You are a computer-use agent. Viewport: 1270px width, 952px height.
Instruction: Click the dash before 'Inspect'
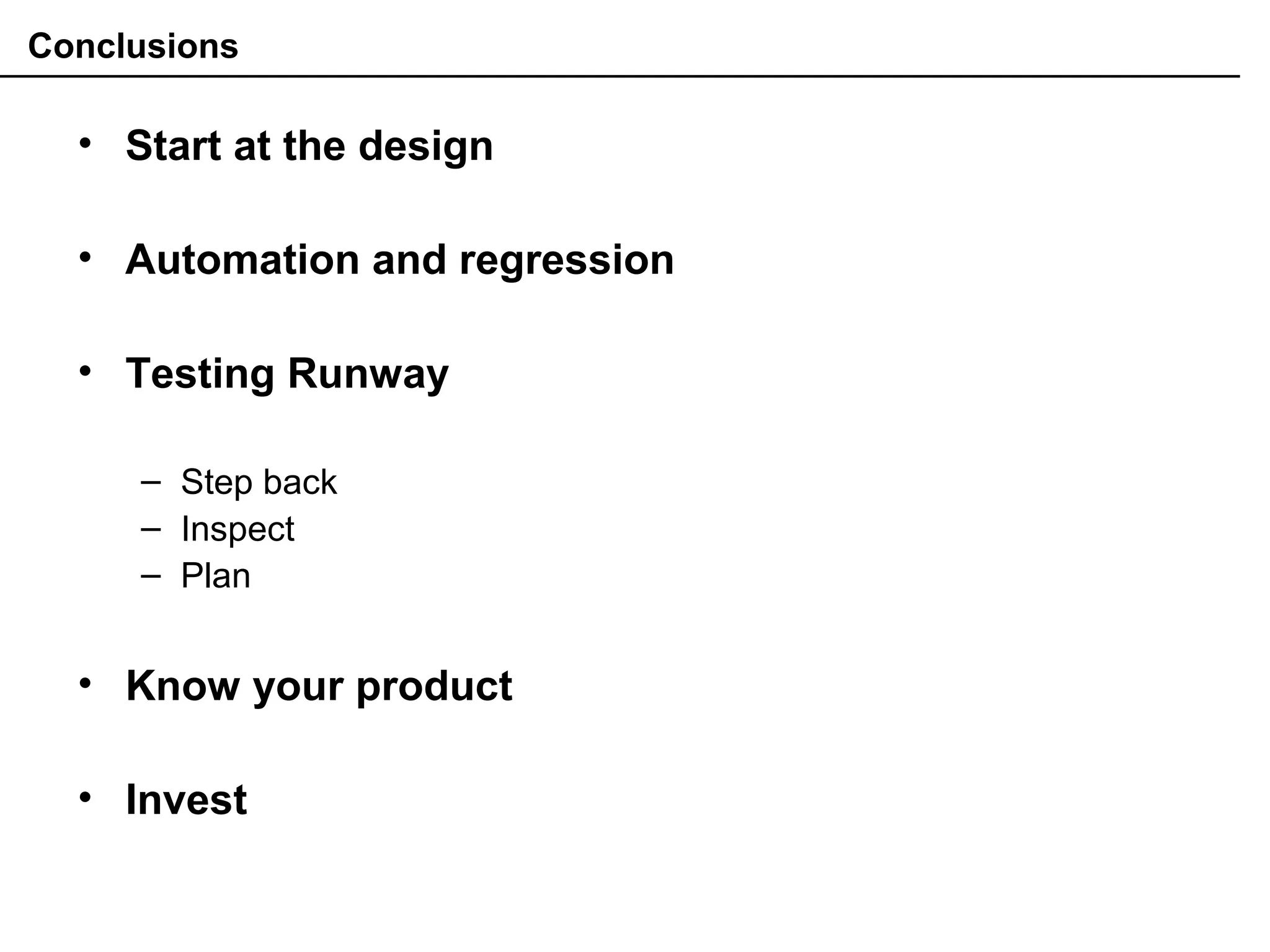pyautogui.click(x=151, y=529)
